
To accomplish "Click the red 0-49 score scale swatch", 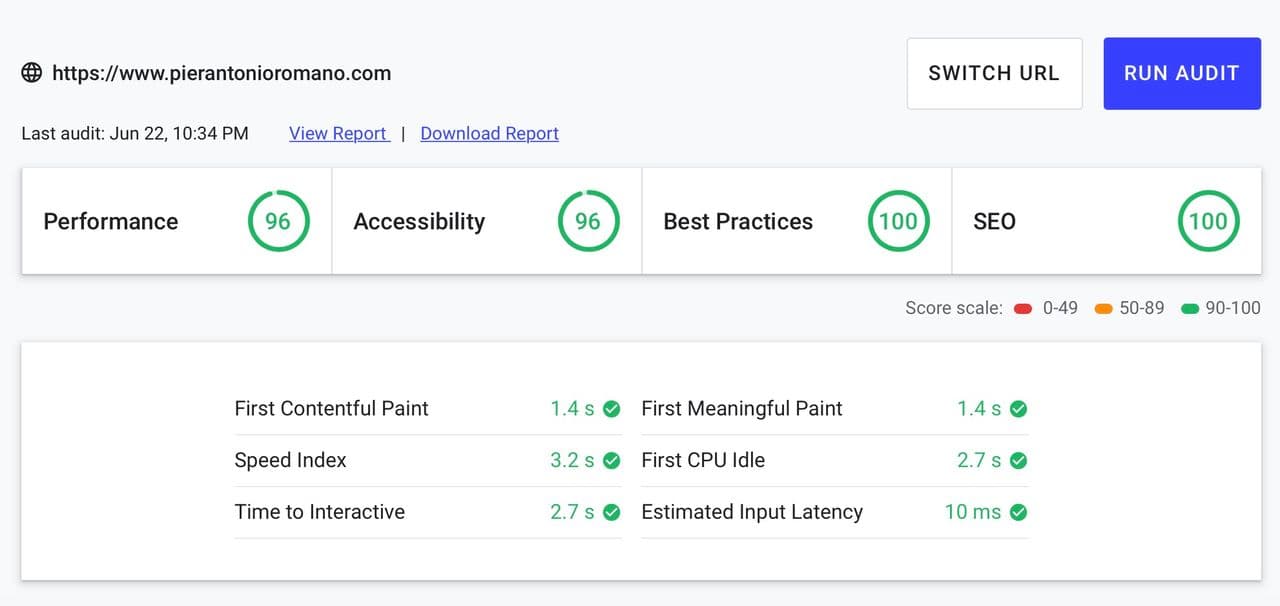I will [1022, 309].
